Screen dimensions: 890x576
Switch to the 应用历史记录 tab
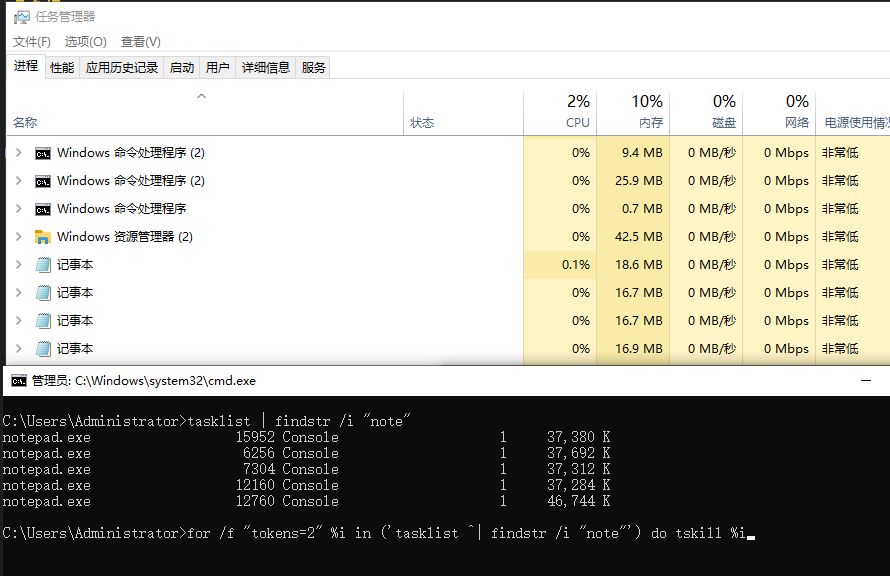pyautogui.click(x=121, y=68)
